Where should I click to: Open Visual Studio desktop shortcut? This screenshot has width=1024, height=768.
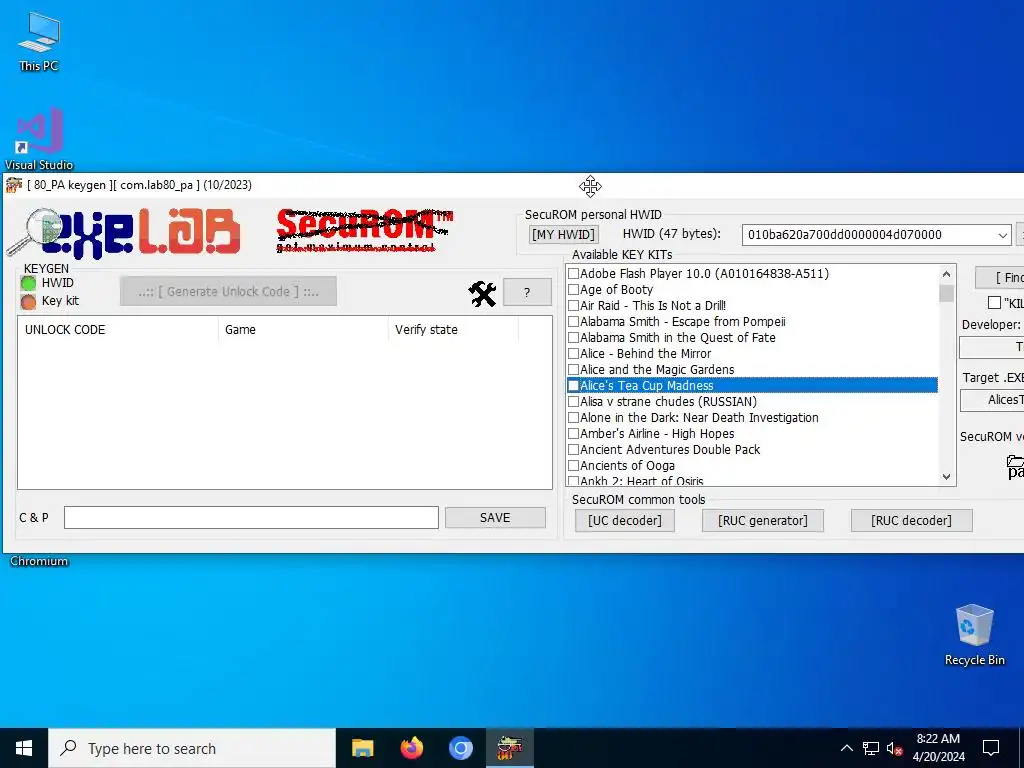tap(39, 138)
